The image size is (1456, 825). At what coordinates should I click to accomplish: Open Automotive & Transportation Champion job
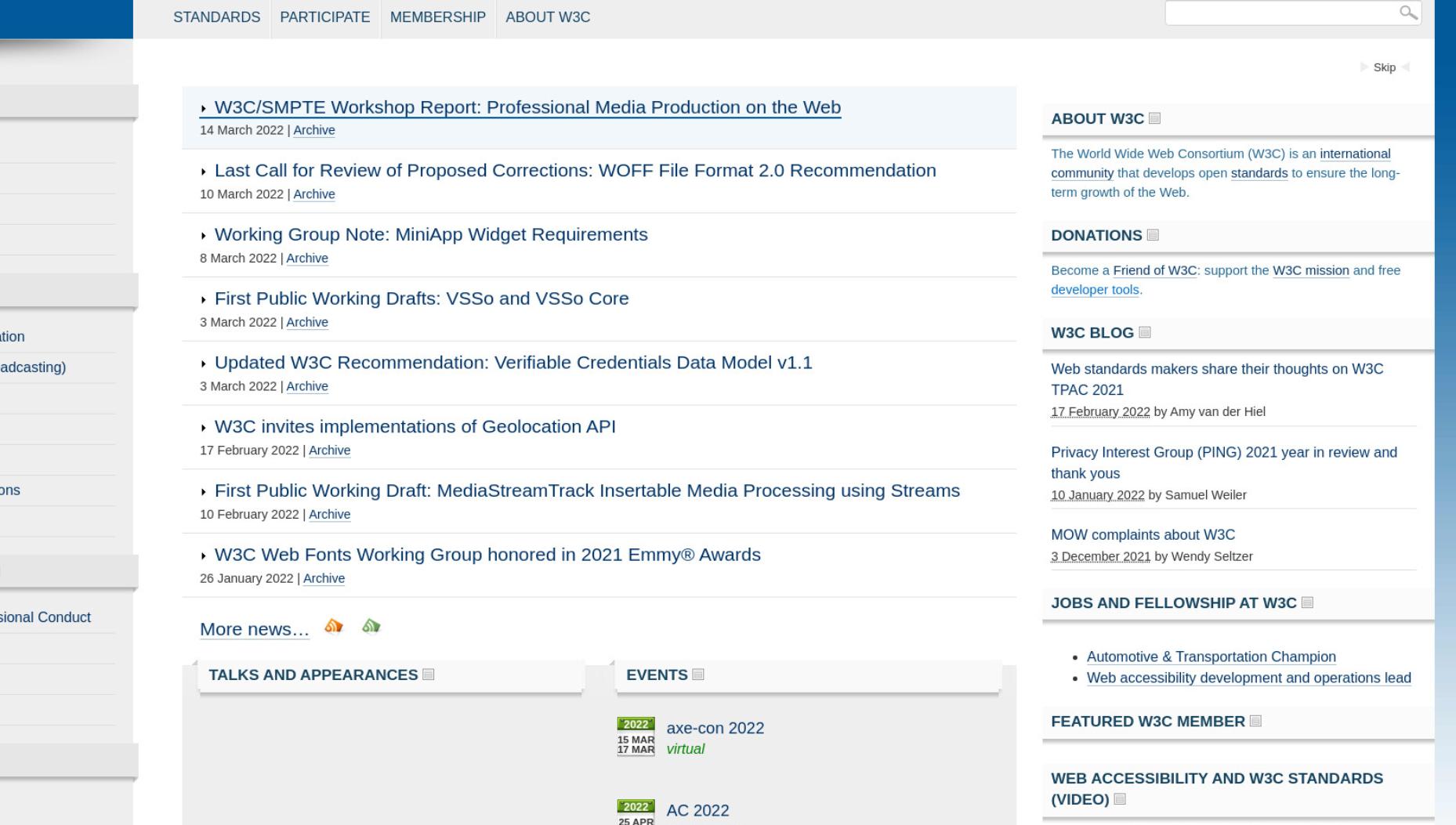pos(1212,657)
